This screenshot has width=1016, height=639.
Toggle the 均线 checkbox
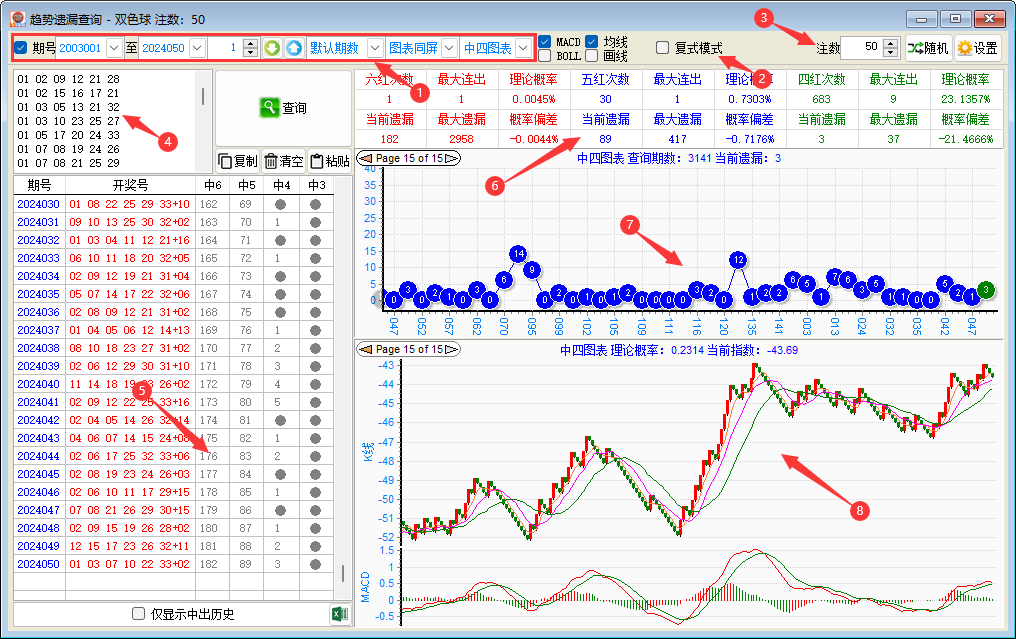592,41
